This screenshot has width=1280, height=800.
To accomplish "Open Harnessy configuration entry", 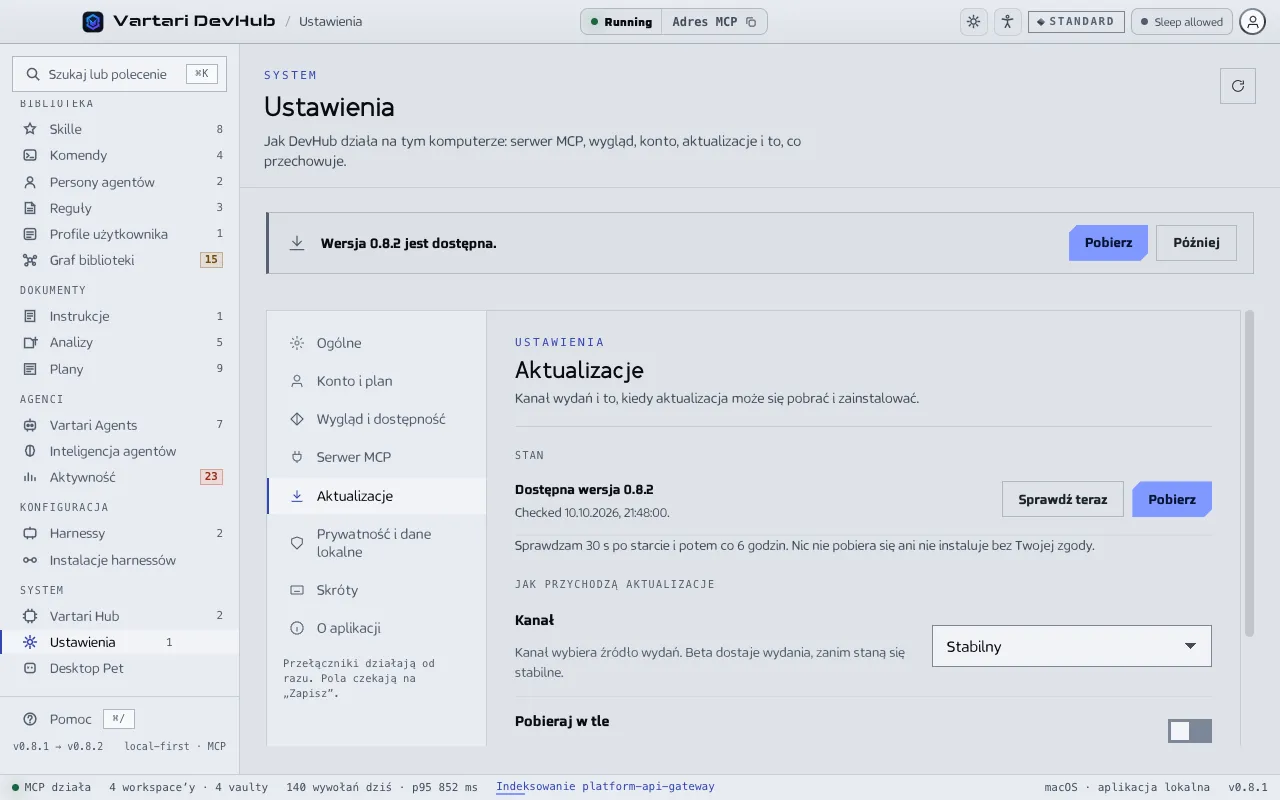I will tap(120, 533).
